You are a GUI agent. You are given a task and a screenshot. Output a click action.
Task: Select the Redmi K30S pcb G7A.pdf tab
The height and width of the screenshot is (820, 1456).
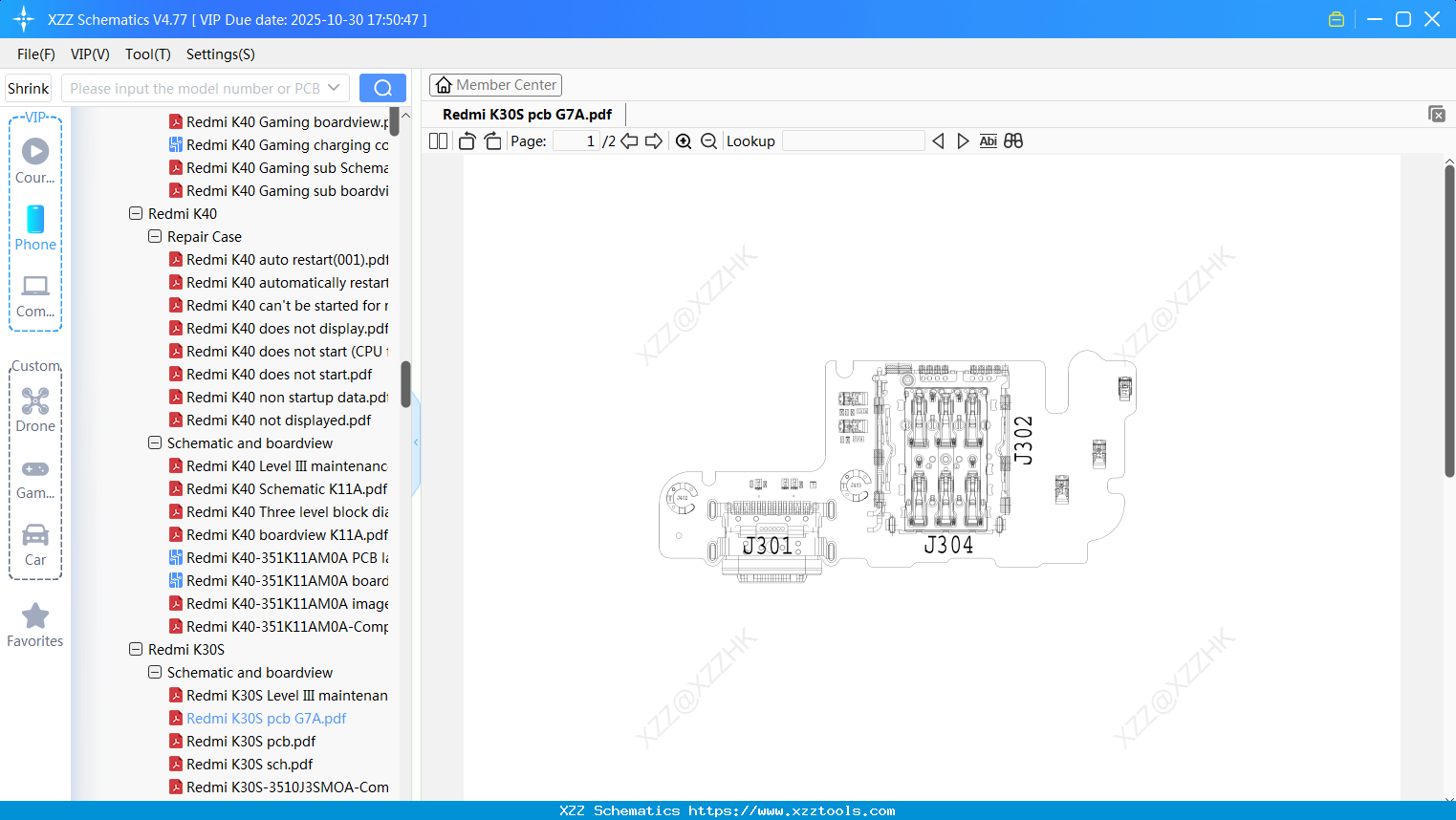tap(527, 115)
